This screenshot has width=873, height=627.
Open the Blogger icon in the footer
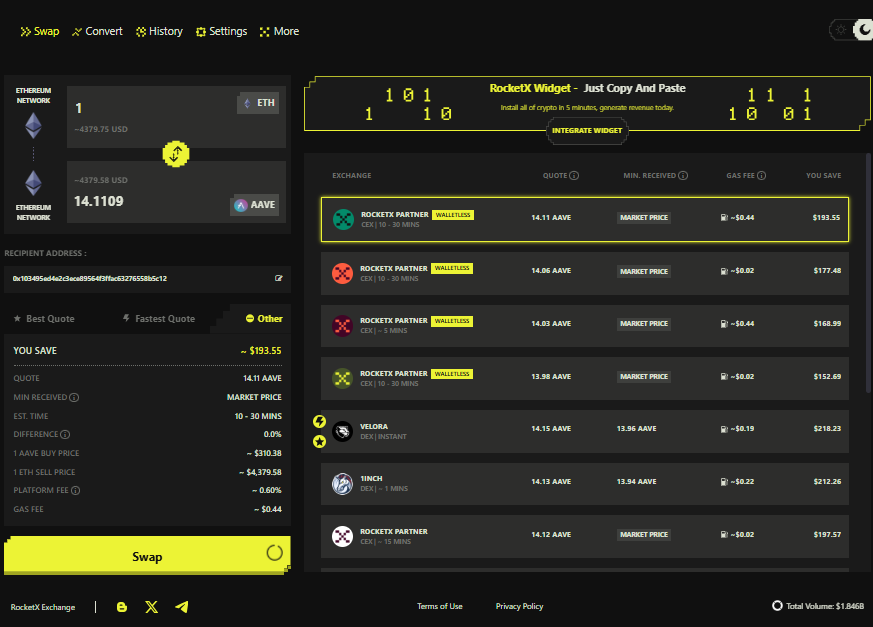[122, 607]
